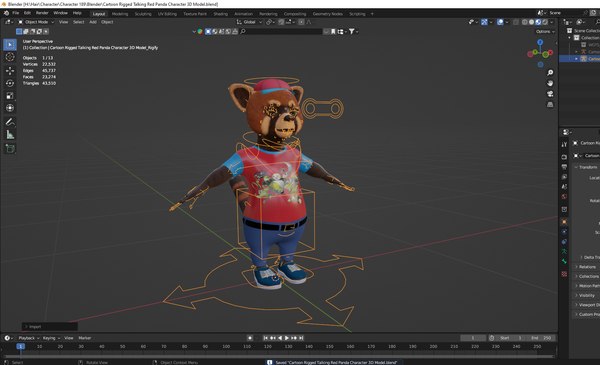
Task: Enable material preview shading
Action: tap(538, 22)
